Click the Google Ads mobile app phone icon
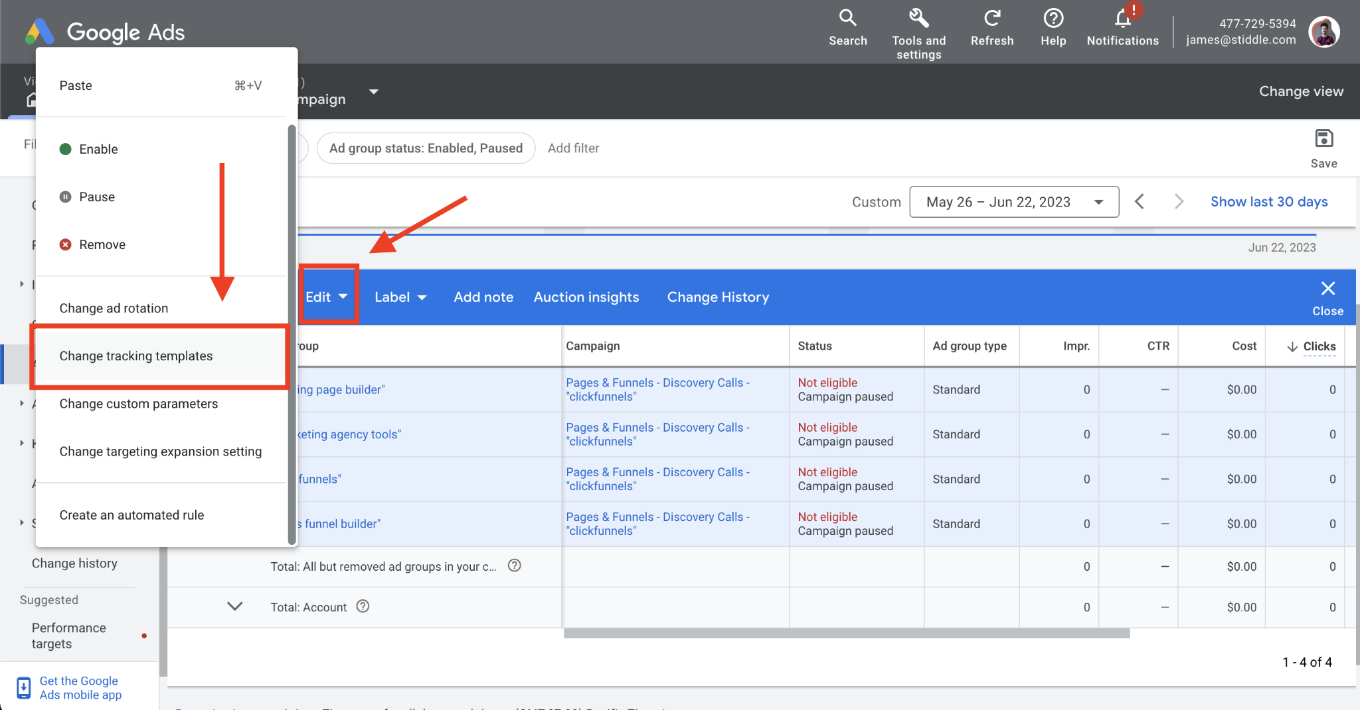 (23, 688)
